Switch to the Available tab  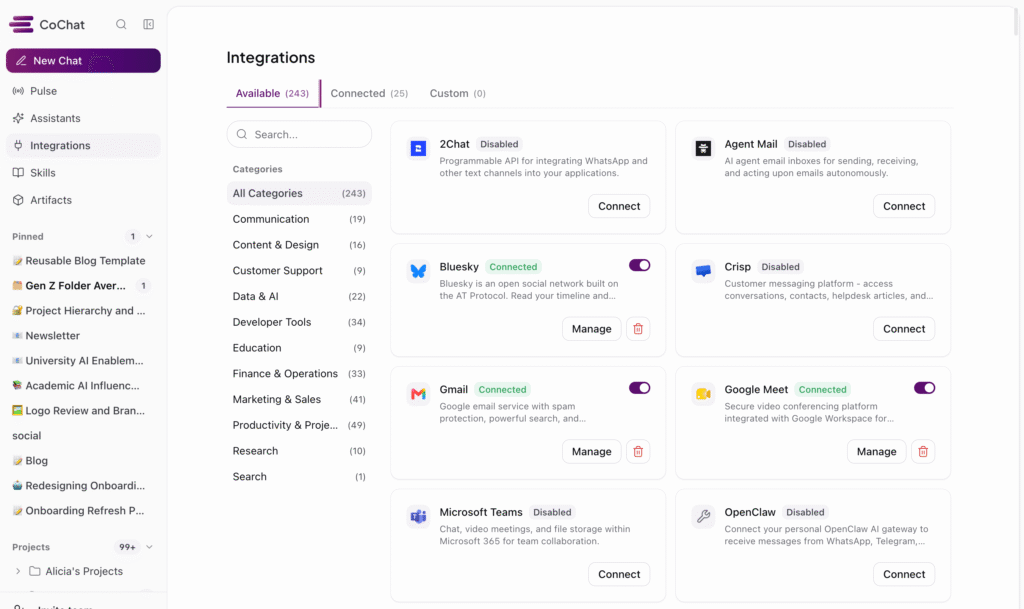point(272,93)
